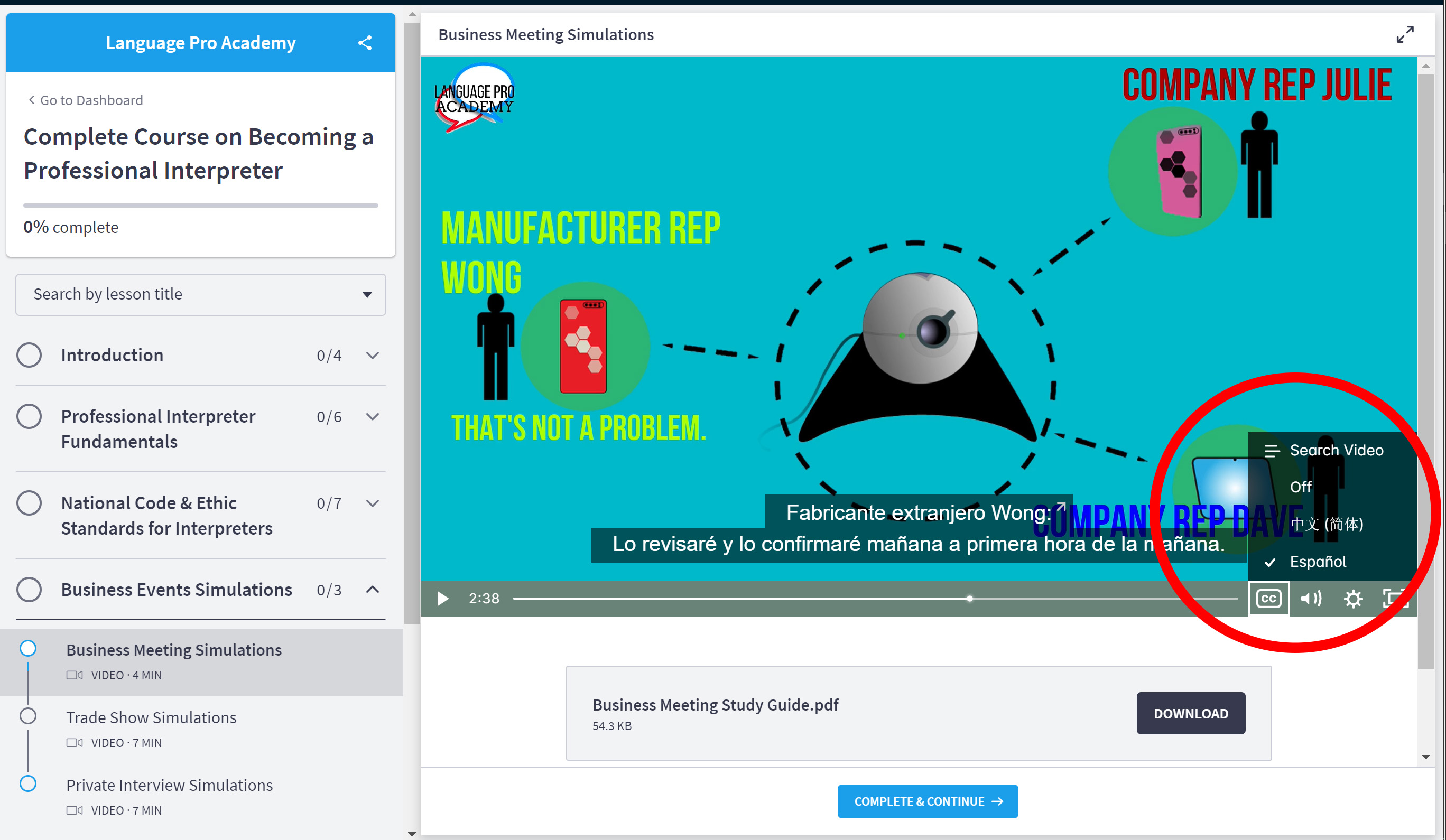
Task: Toggle Private Interview Simulations lesson circle
Action: point(28,784)
